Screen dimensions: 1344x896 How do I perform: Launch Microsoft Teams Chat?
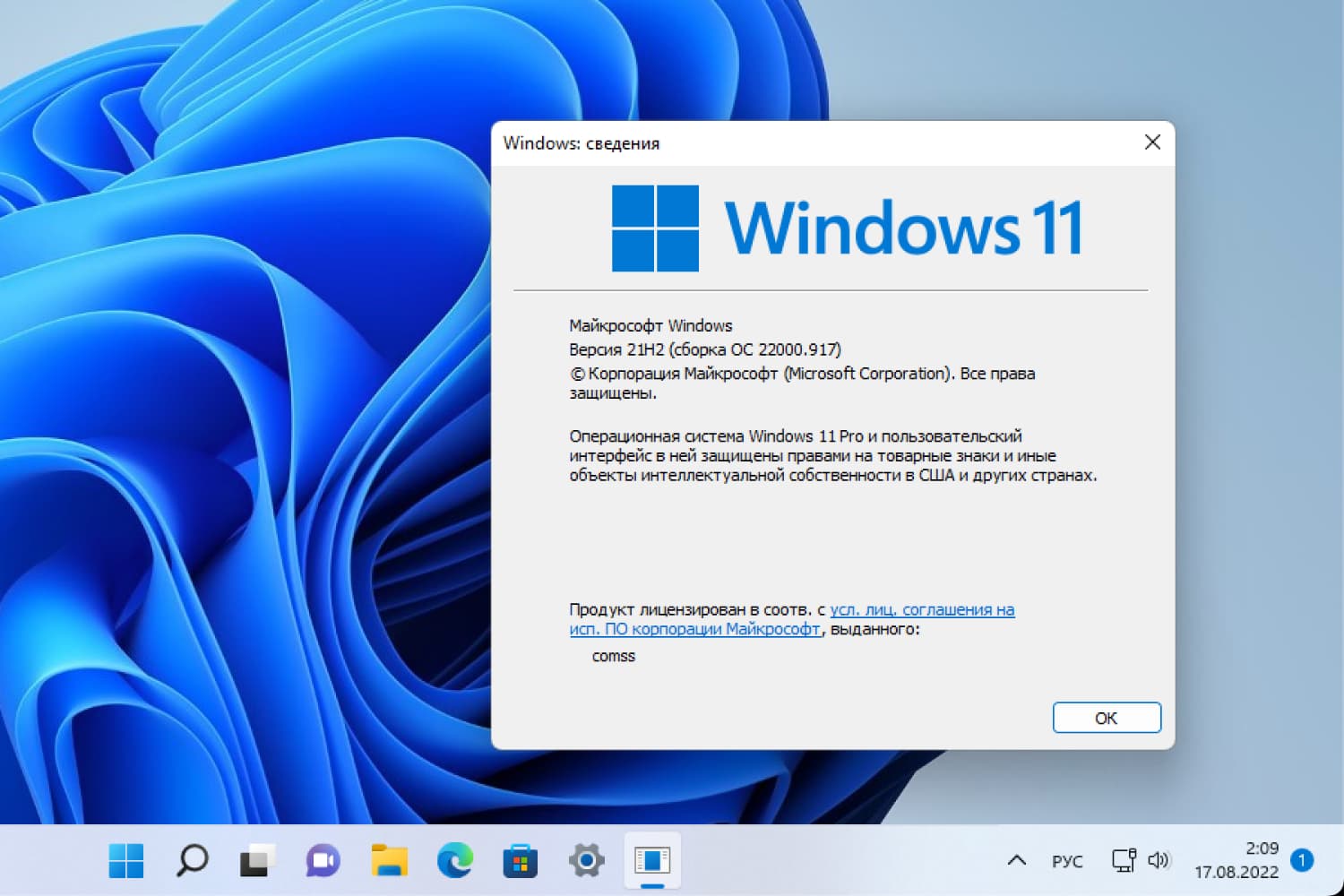point(322,860)
